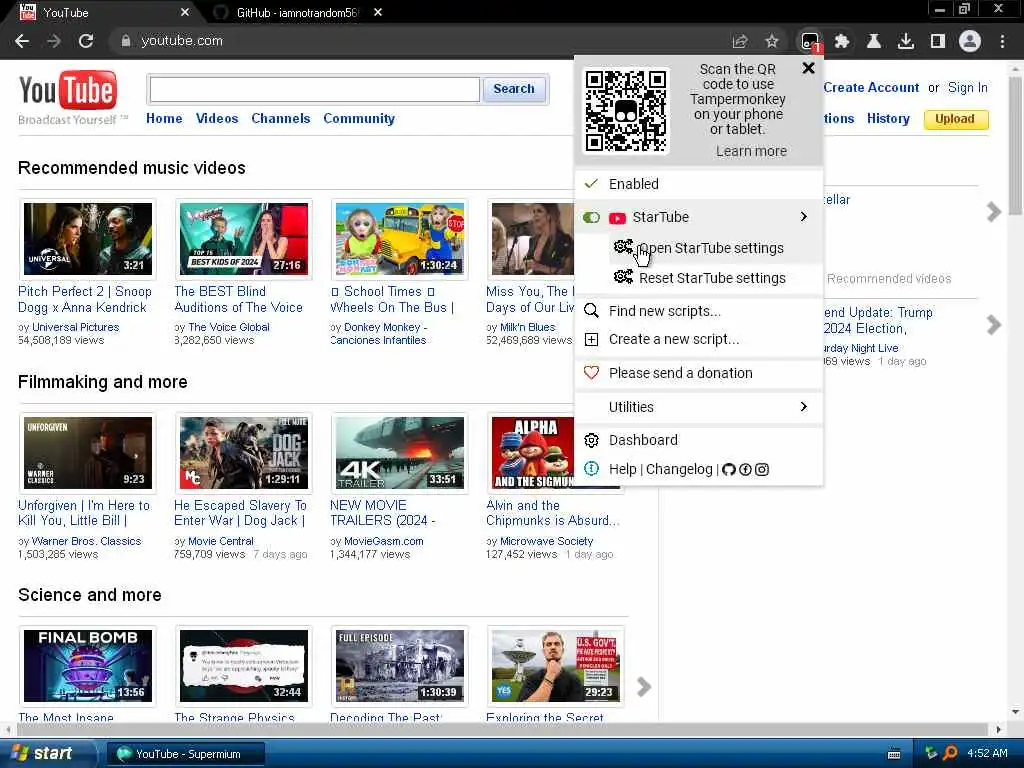This screenshot has width=1024, height=768.
Task: Open the Tampermonkey extension icon in toolbar
Action: point(810,41)
